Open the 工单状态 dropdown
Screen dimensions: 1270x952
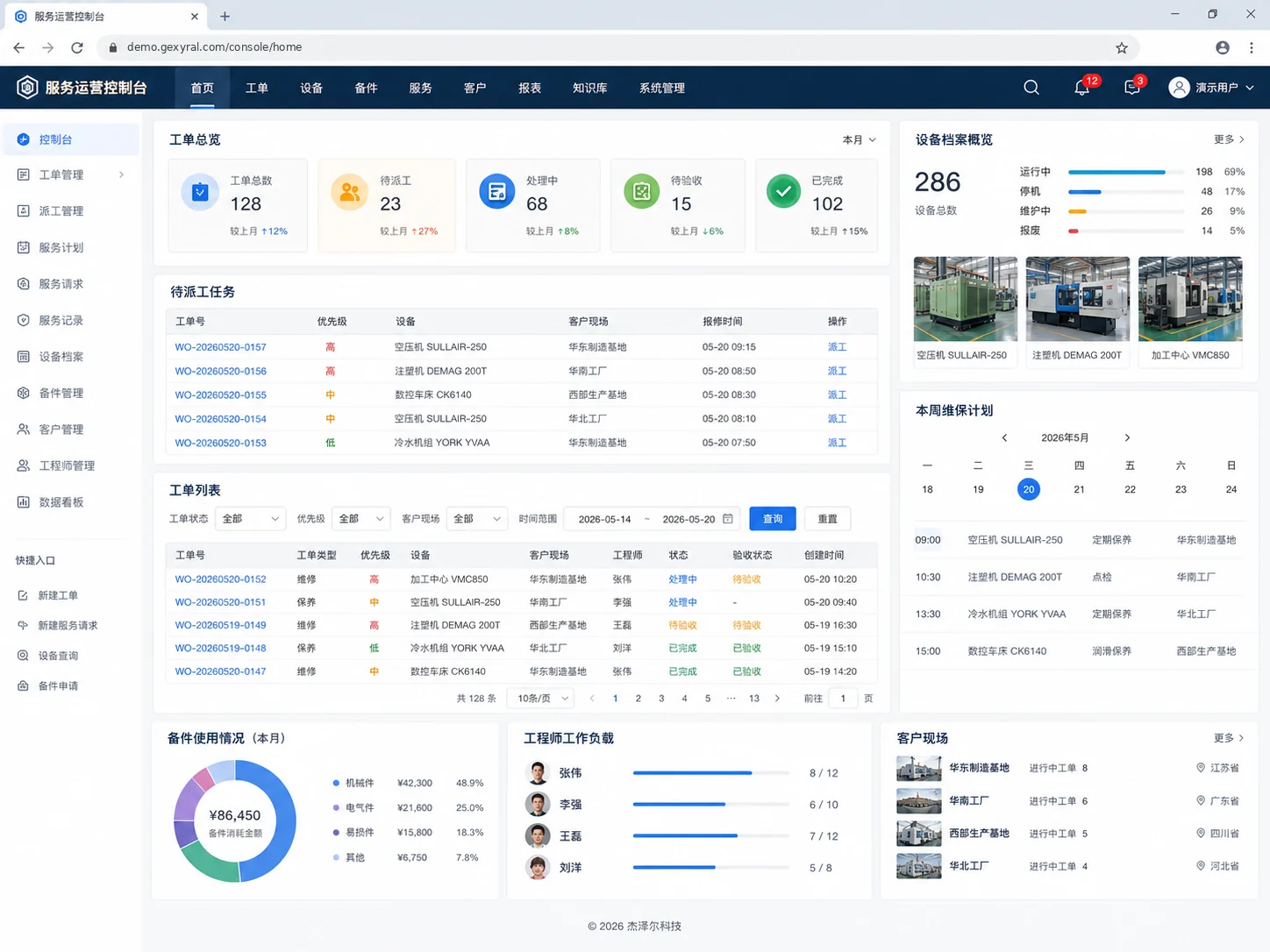(250, 519)
